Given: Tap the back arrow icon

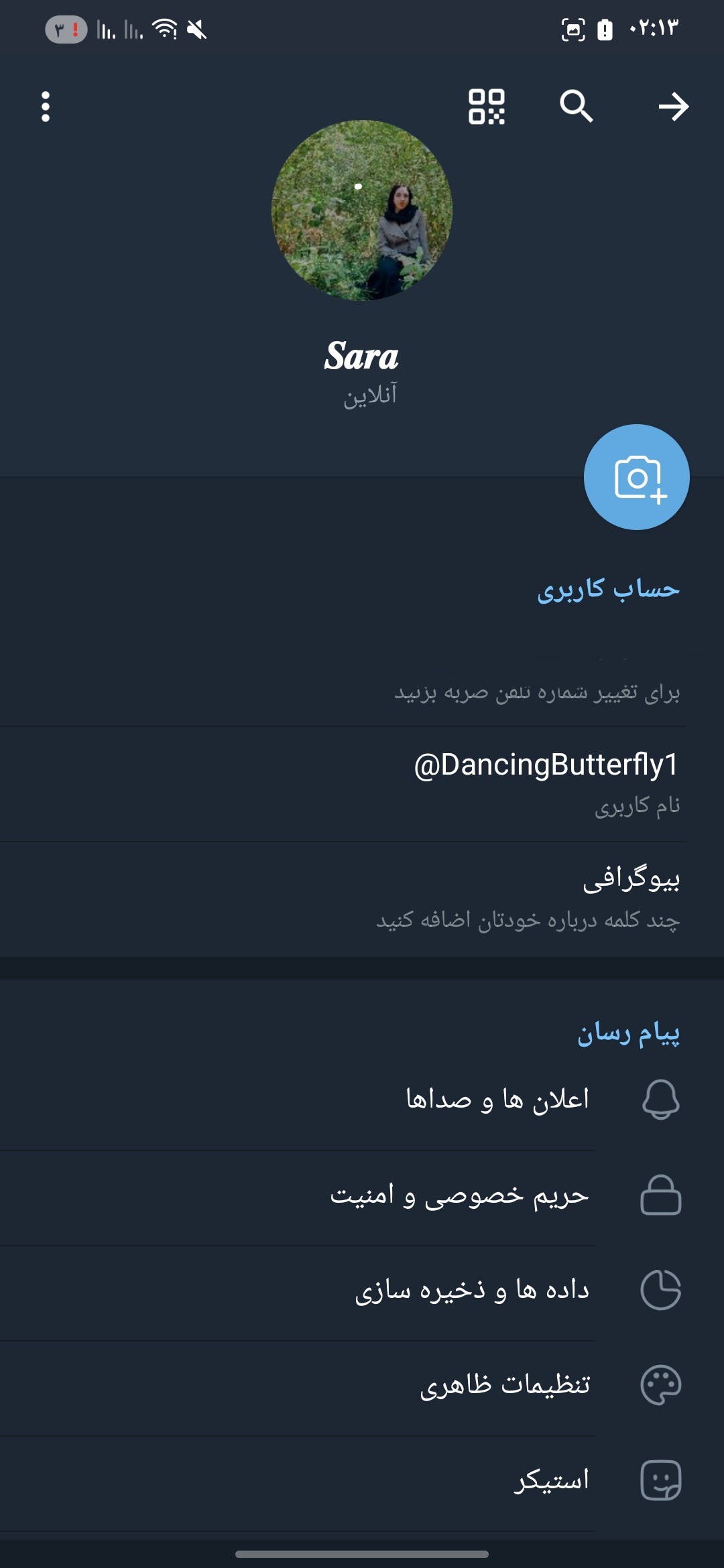Looking at the screenshot, I should point(673,107).
